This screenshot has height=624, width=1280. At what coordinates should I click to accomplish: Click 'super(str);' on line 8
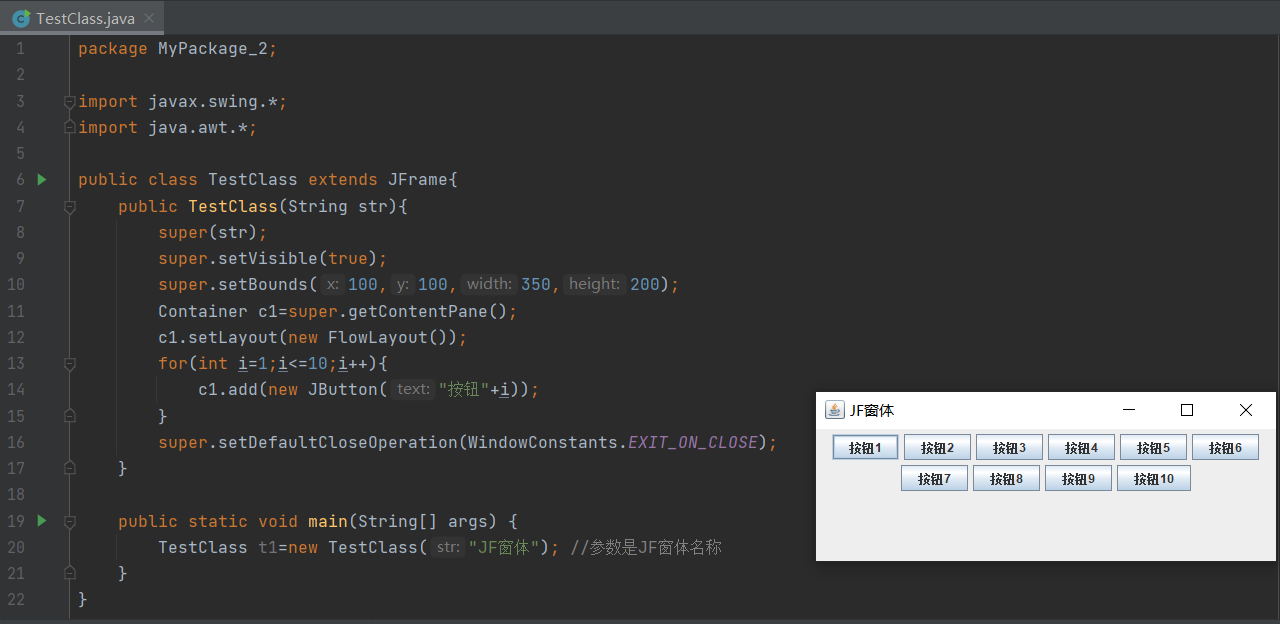[x=213, y=232]
